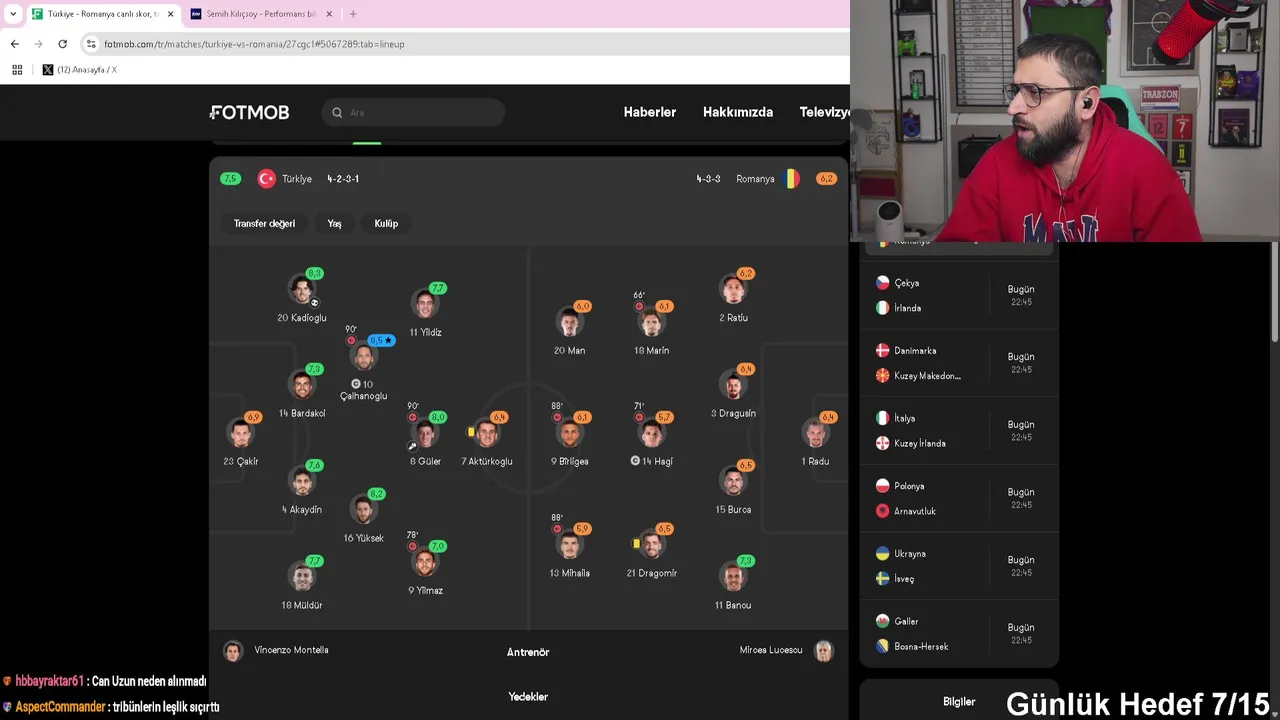
Task: Click the search magnifier icon
Action: tap(337, 113)
